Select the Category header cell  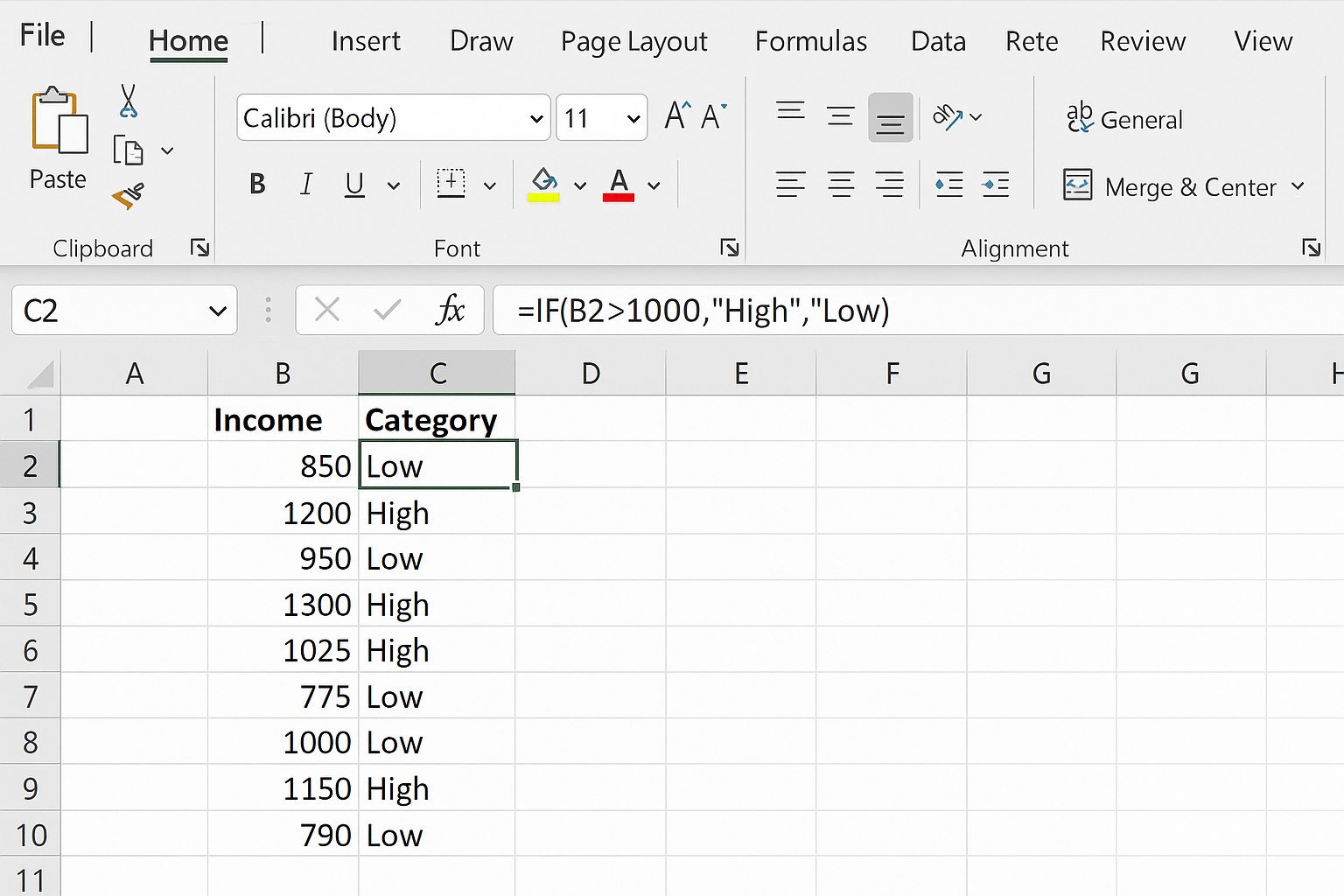coord(437,419)
